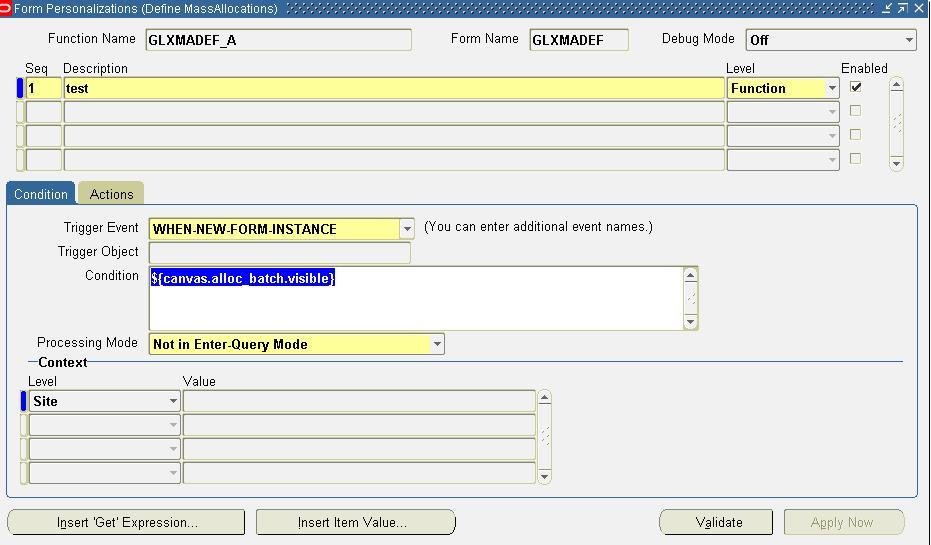Tick the Enabled checkbox in fourth row
Image resolution: width=931 pixels, height=545 pixels.
[x=856, y=159]
